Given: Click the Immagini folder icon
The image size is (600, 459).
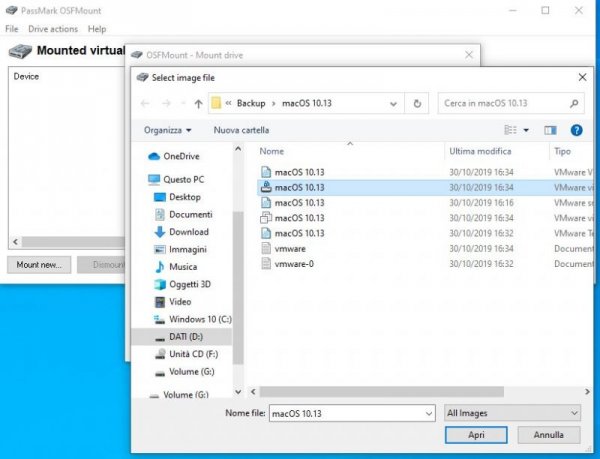Looking at the screenshot, I should point(160,249).
